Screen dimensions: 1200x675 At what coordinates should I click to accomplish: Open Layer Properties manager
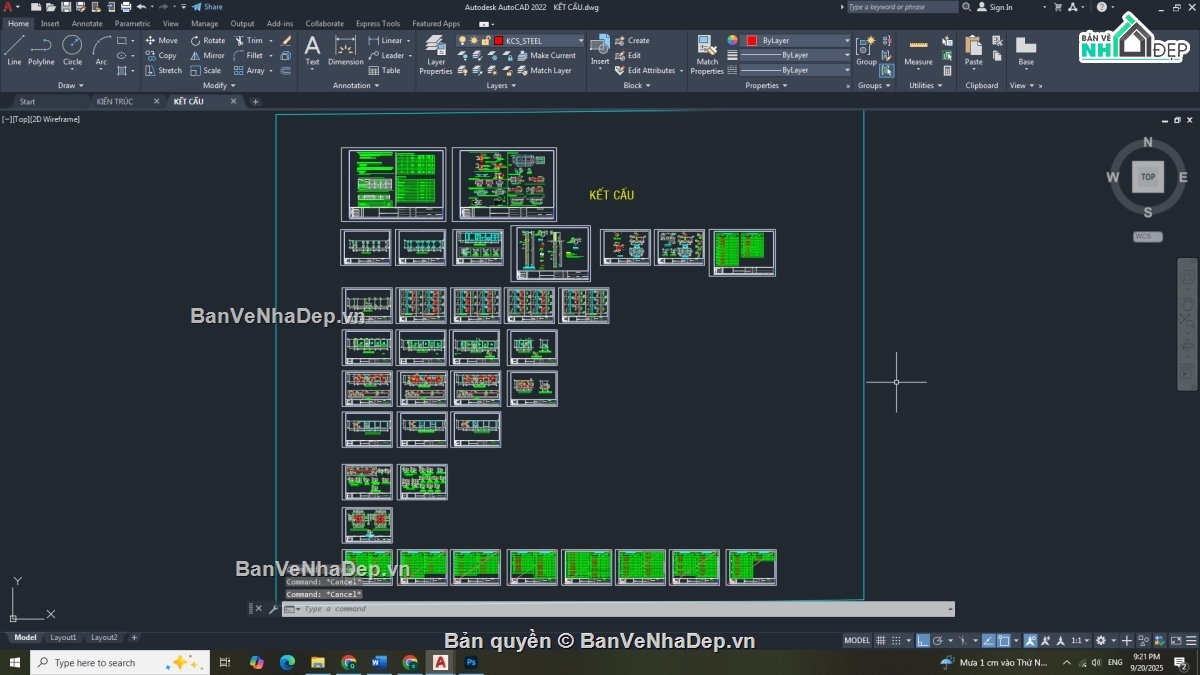pyautogui.click(x=436, y=54)
